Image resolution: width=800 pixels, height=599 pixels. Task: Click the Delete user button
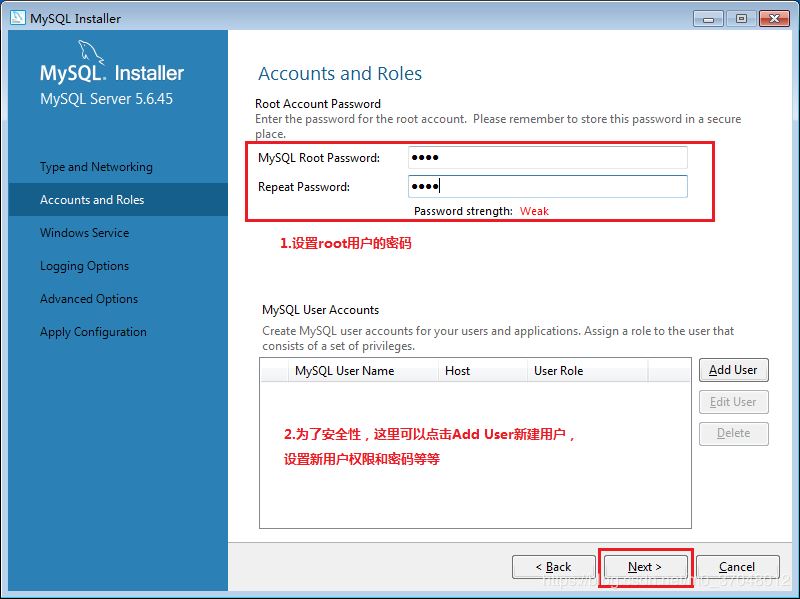733,433
